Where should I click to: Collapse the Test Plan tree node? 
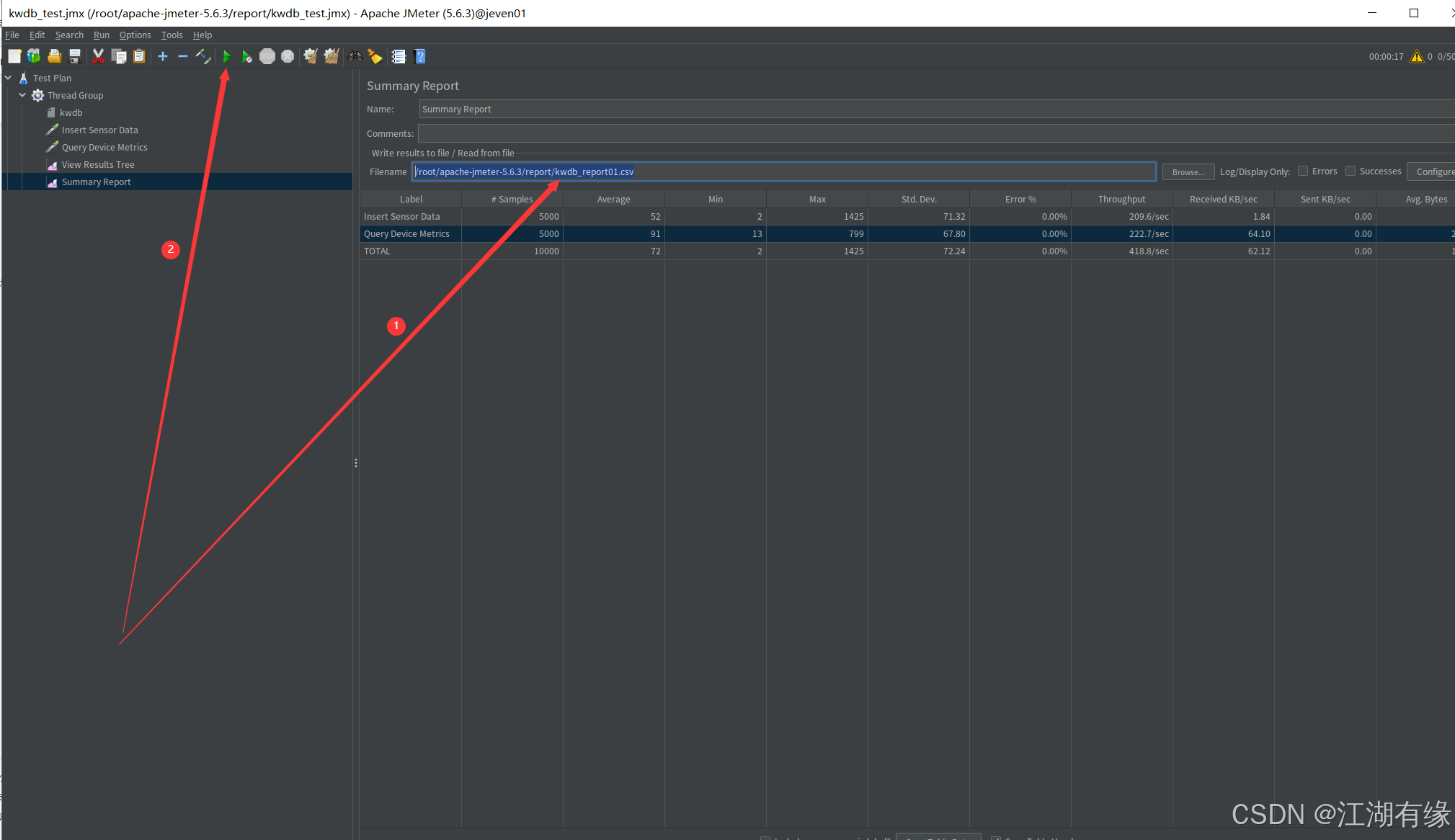9,78
